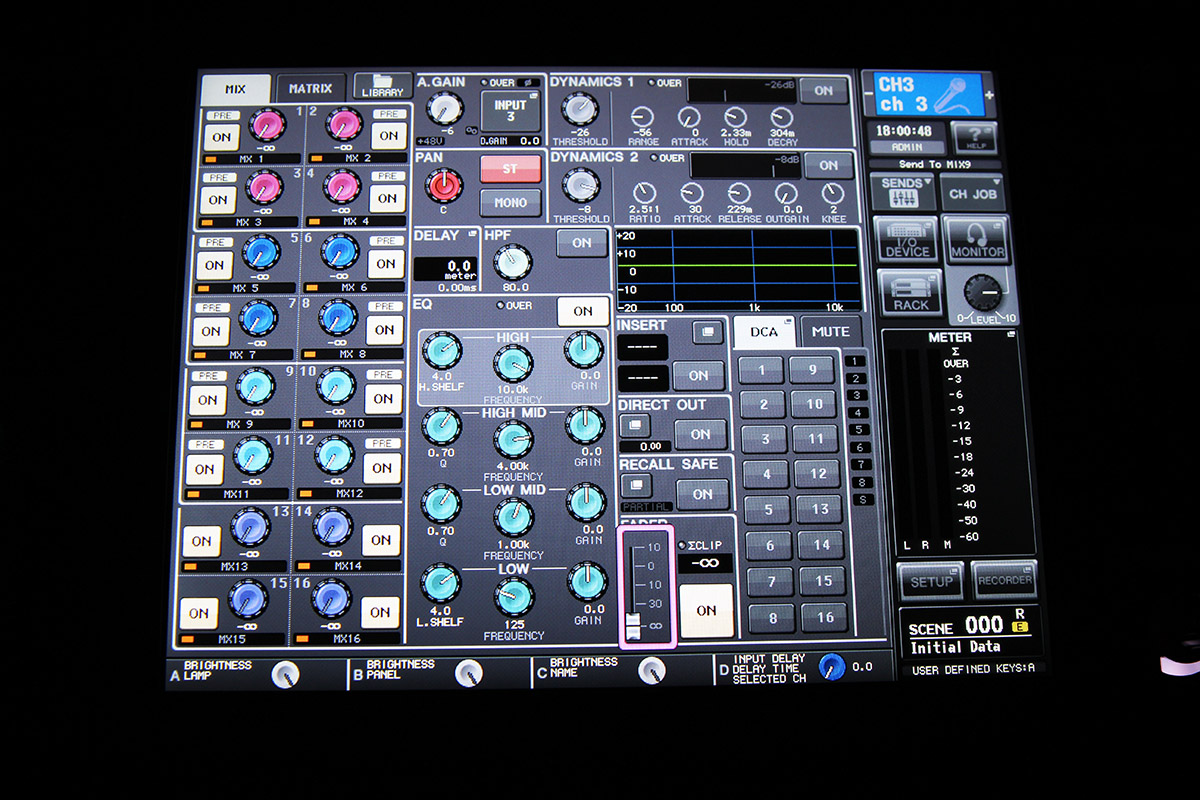
Task: Select the MX 1 send level knob
Action: click(268, 126)
